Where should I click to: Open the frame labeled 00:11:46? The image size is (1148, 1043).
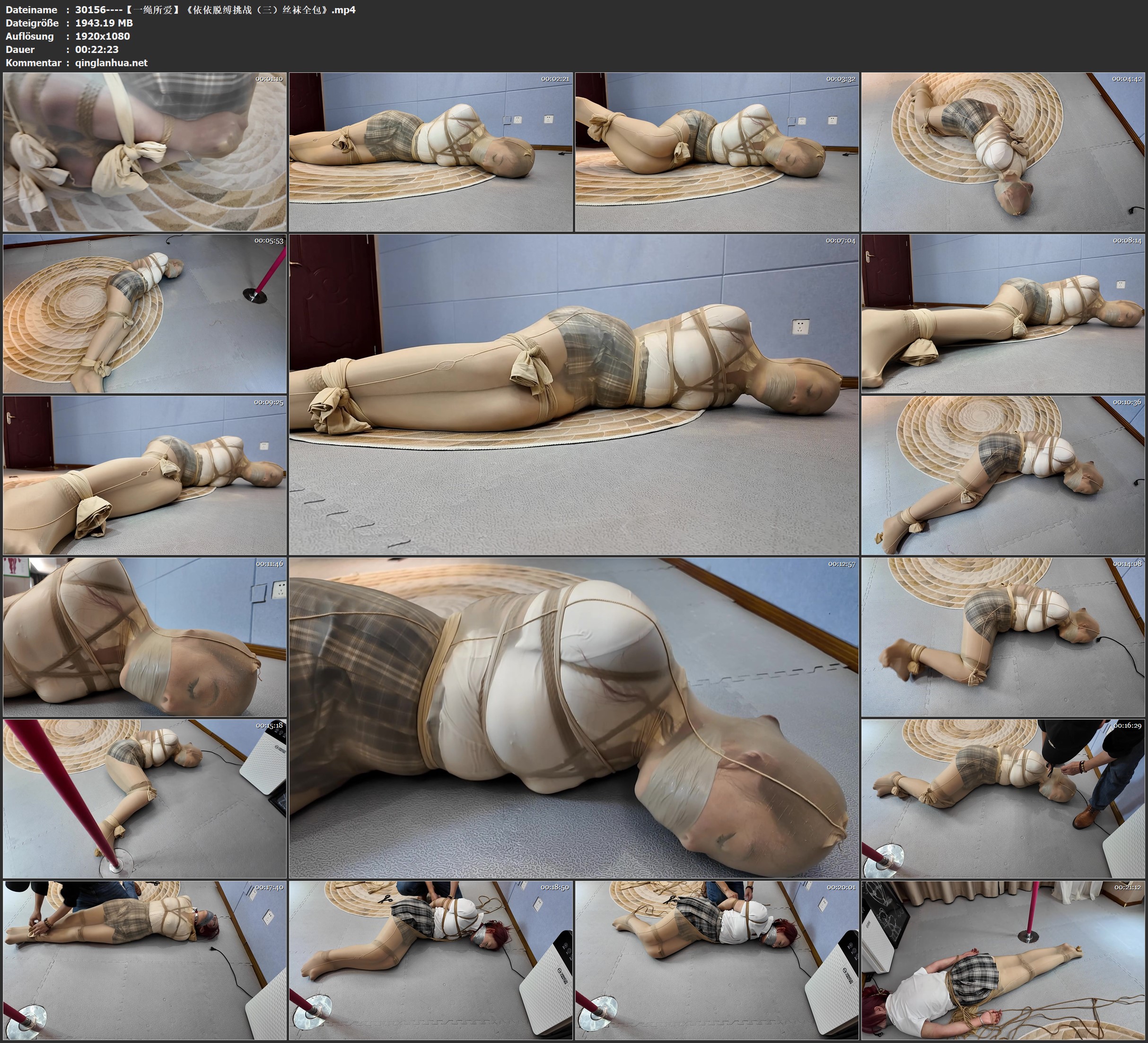145,637
